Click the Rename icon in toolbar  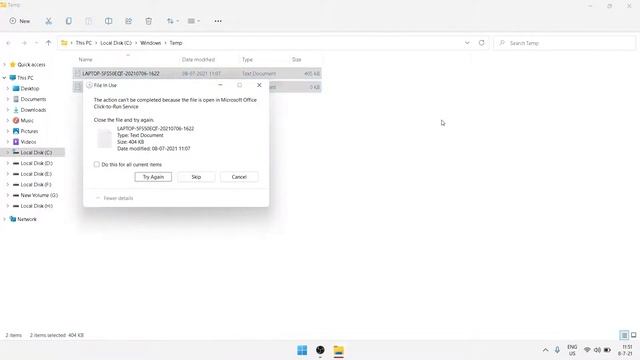click(x=109, y=21)
